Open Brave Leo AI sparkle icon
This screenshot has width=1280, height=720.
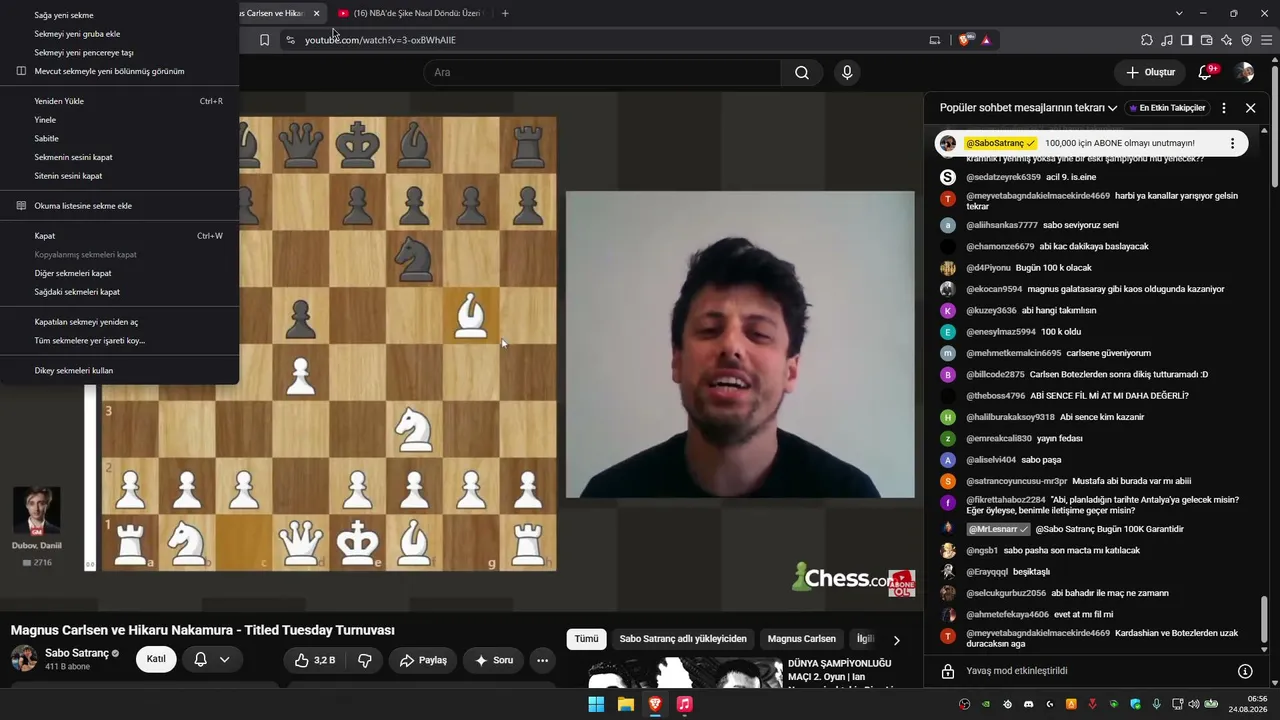click(x=1226, y=40)
